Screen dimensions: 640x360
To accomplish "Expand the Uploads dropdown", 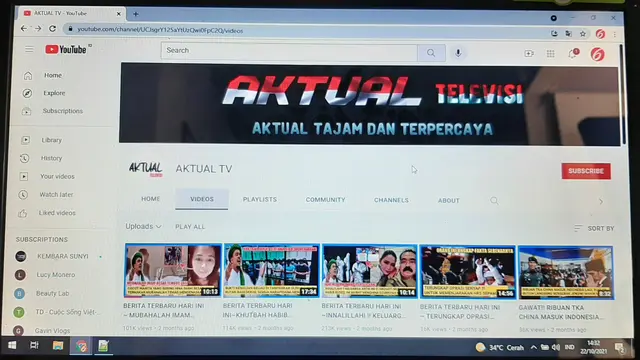I will [143, 227].
